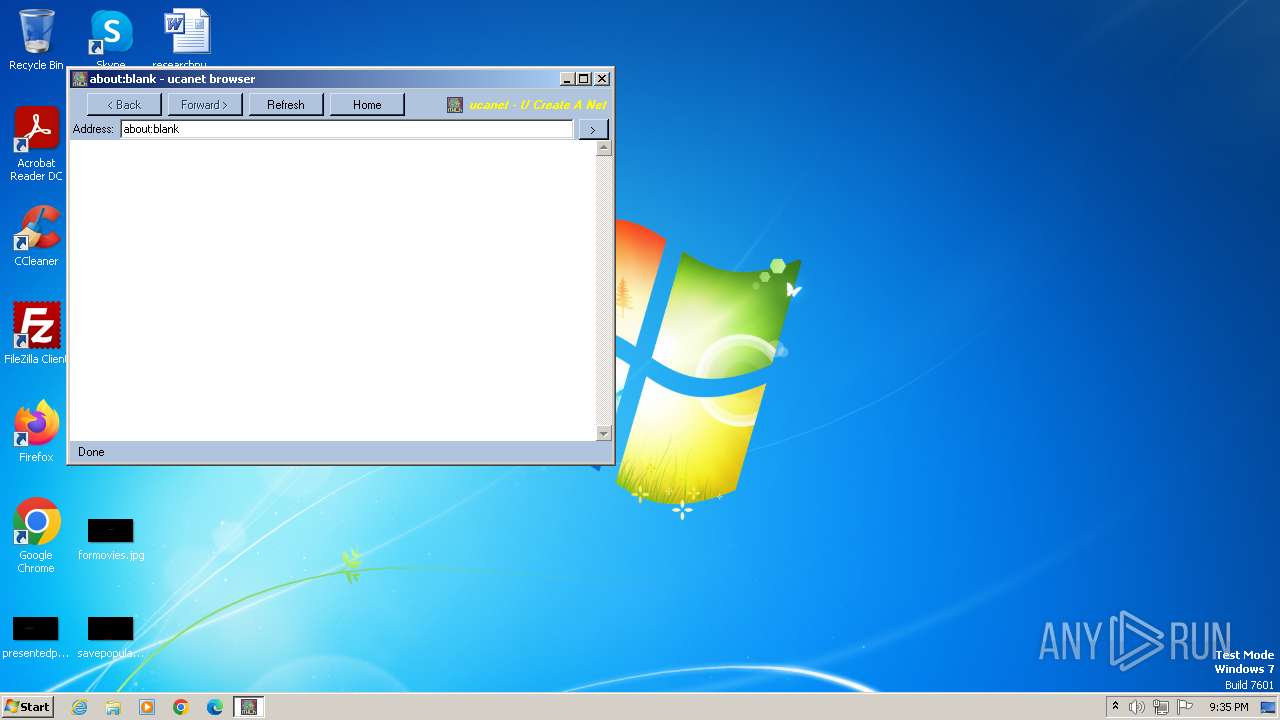Click the ucanet browser title bar icon

80,79
